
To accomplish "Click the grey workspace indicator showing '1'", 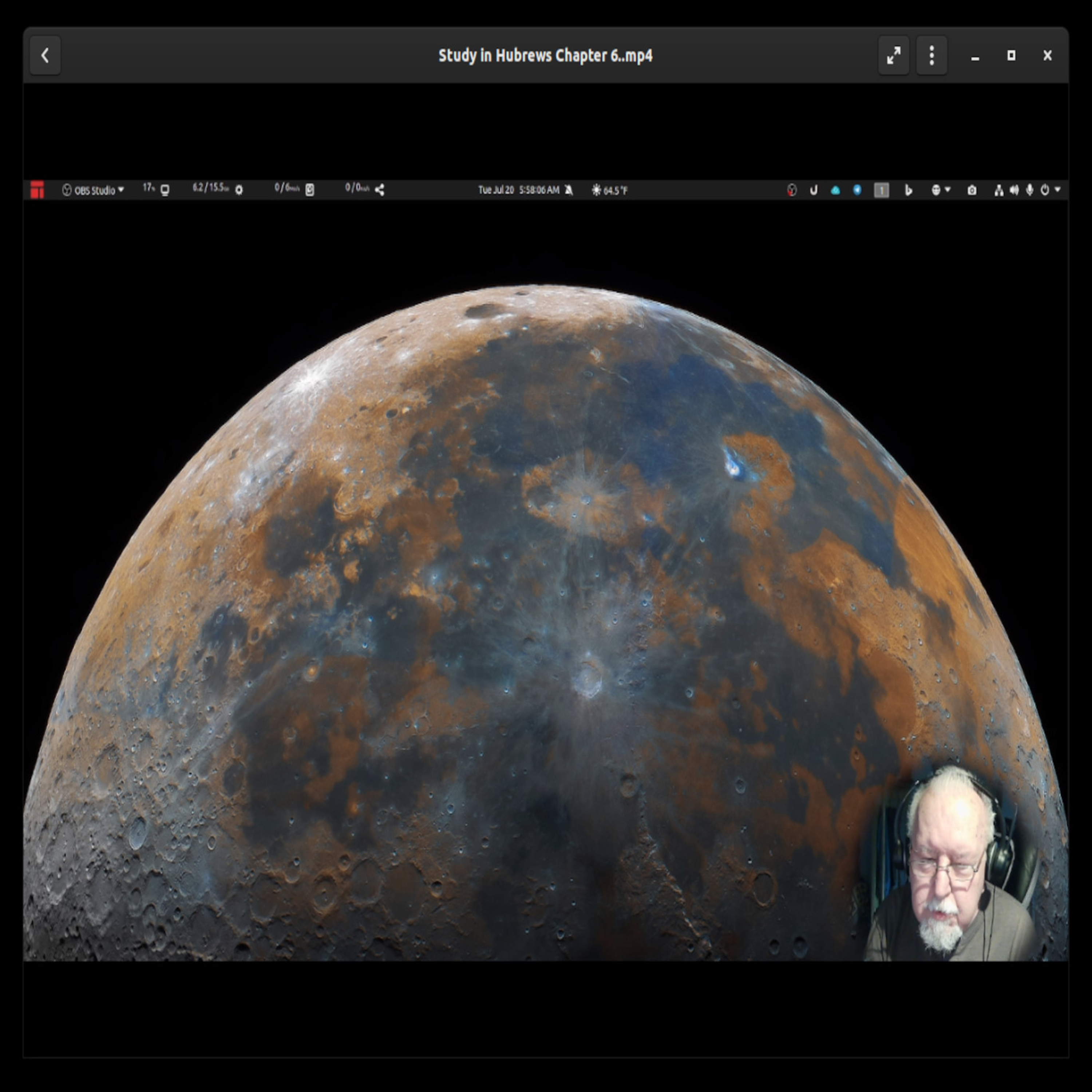I will click(882, 190).
